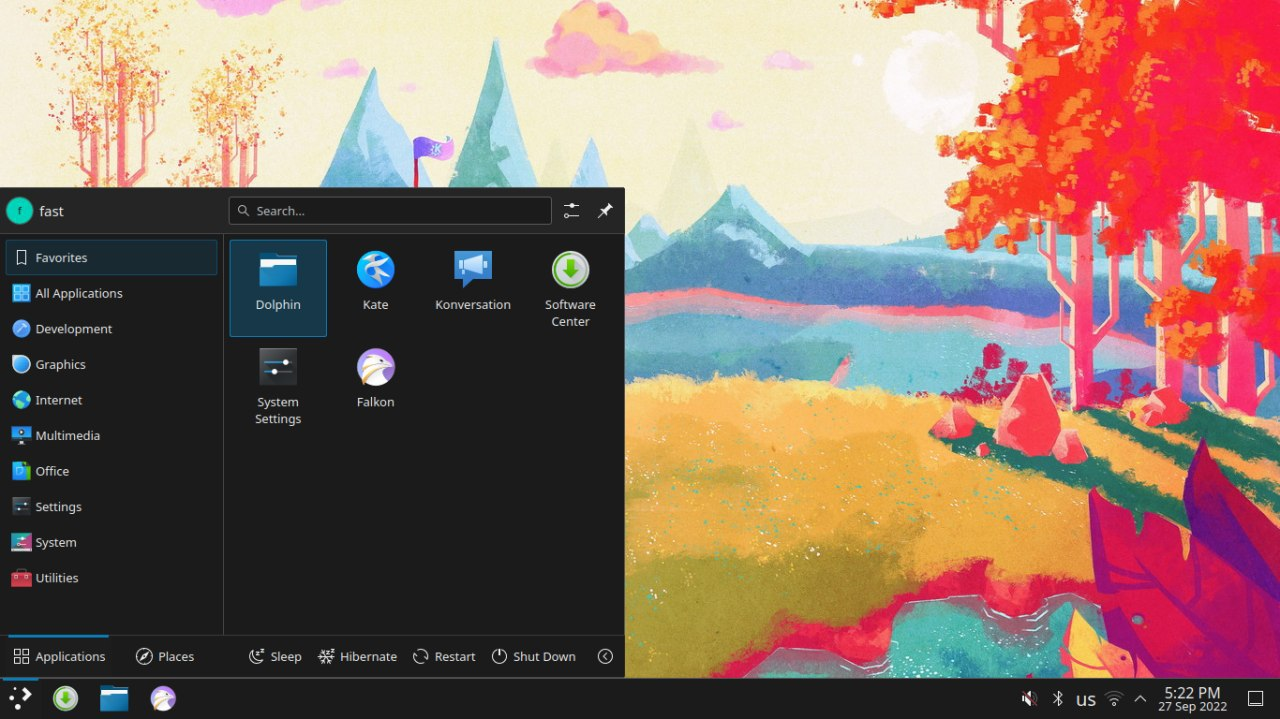Open the muted volume tray icon
Viewport: 1280px width, 719px height.
[x=1029, y=699]
